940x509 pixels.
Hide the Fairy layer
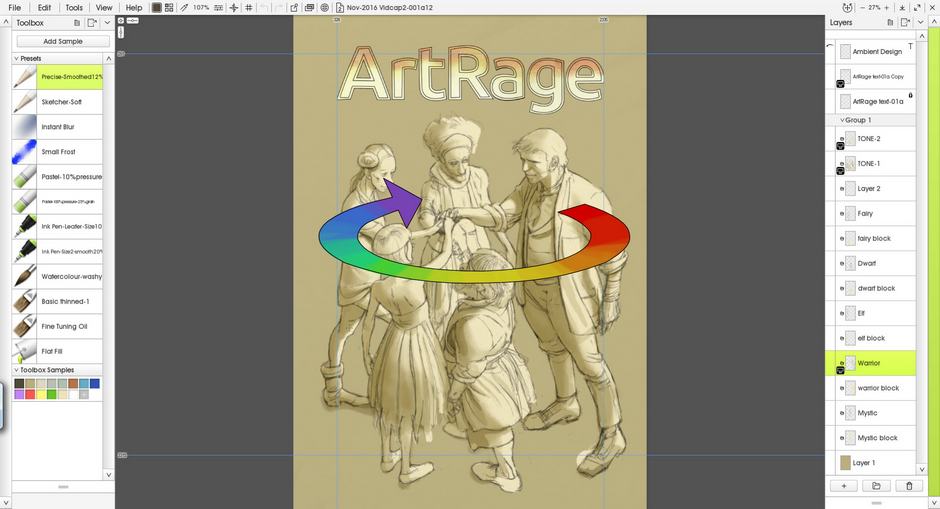tap(842, 213)
